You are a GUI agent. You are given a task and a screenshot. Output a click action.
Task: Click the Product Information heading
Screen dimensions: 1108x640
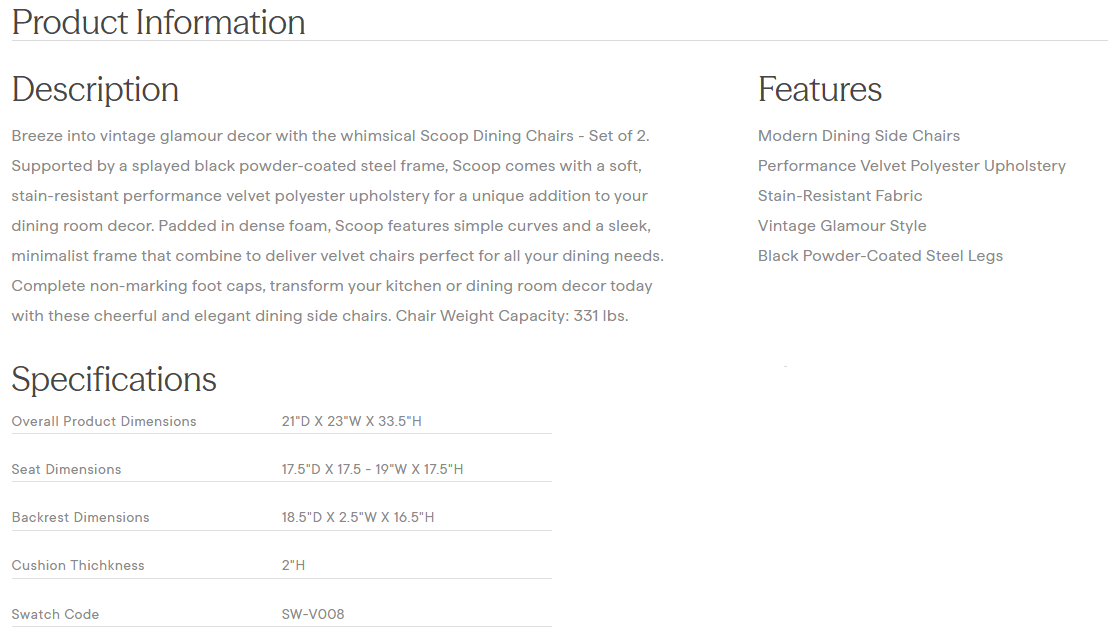click(x=158, y=22)
